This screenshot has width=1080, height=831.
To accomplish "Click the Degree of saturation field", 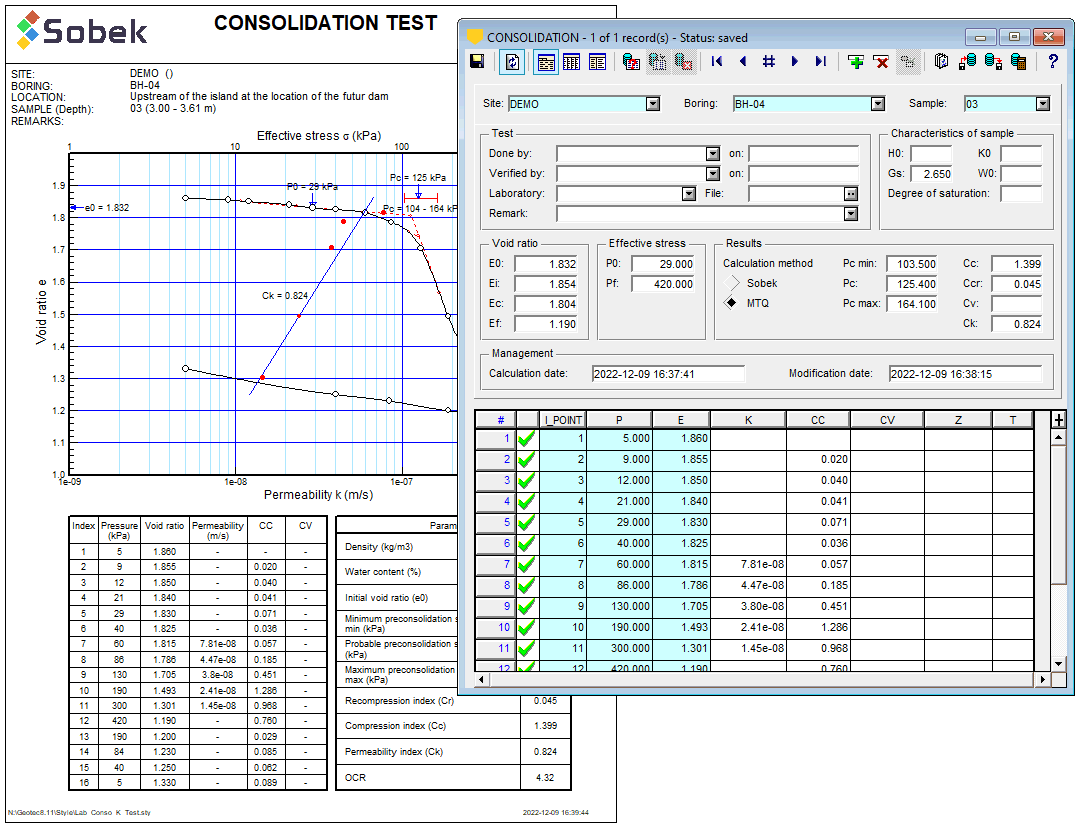I will [1021, 194].
